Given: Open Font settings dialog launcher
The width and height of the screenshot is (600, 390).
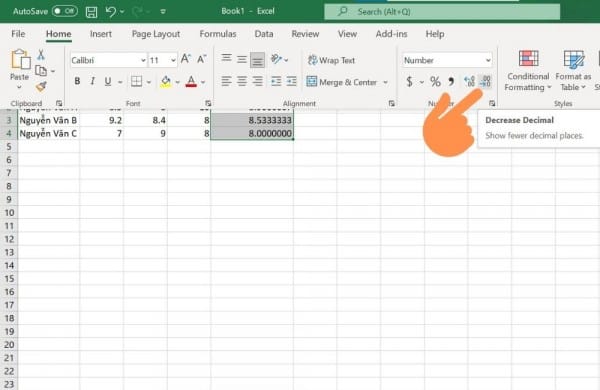Looking at the screenshot, I should pos(208,103).
